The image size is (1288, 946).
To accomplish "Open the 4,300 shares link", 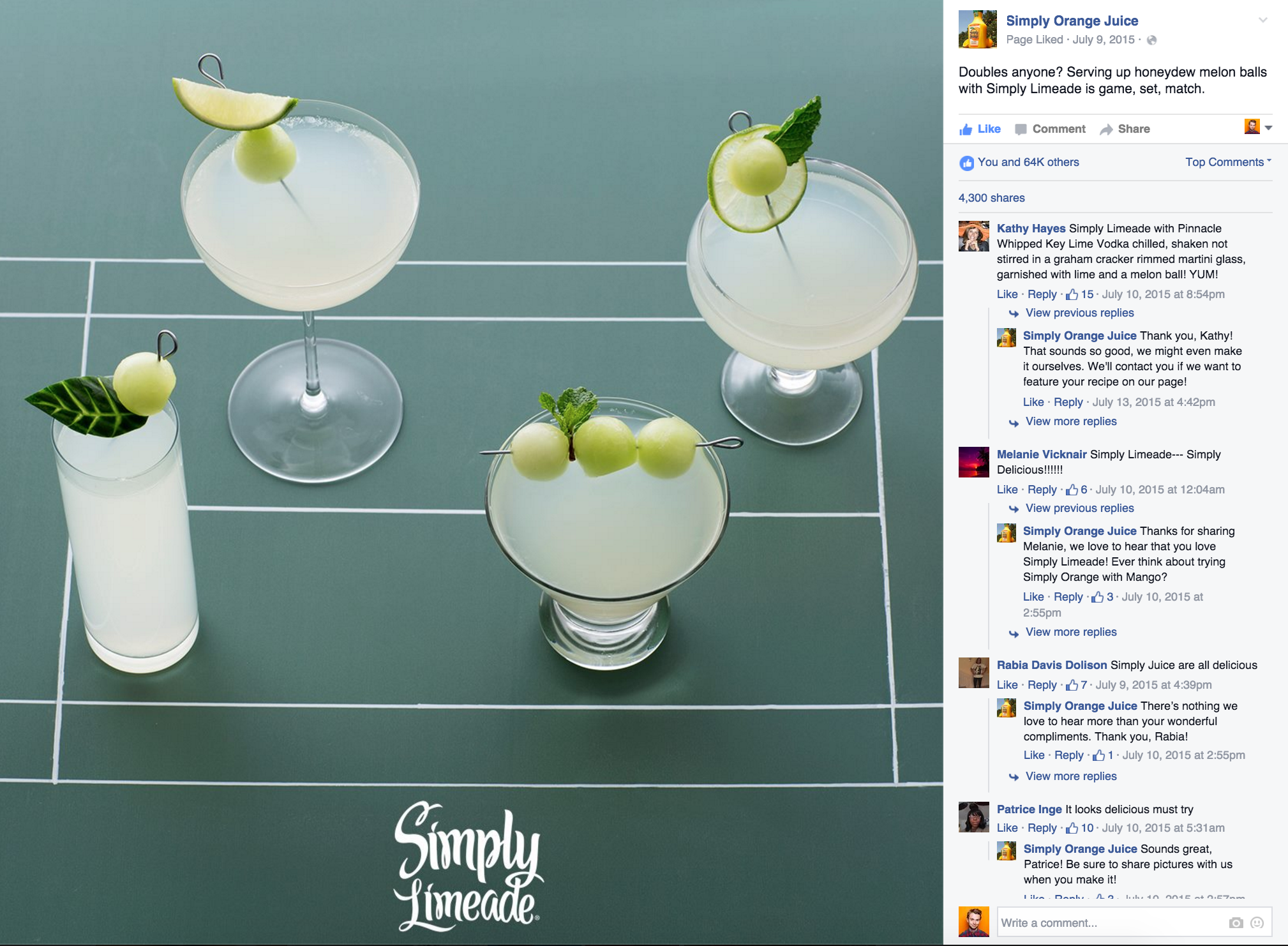I will point(991,198).
